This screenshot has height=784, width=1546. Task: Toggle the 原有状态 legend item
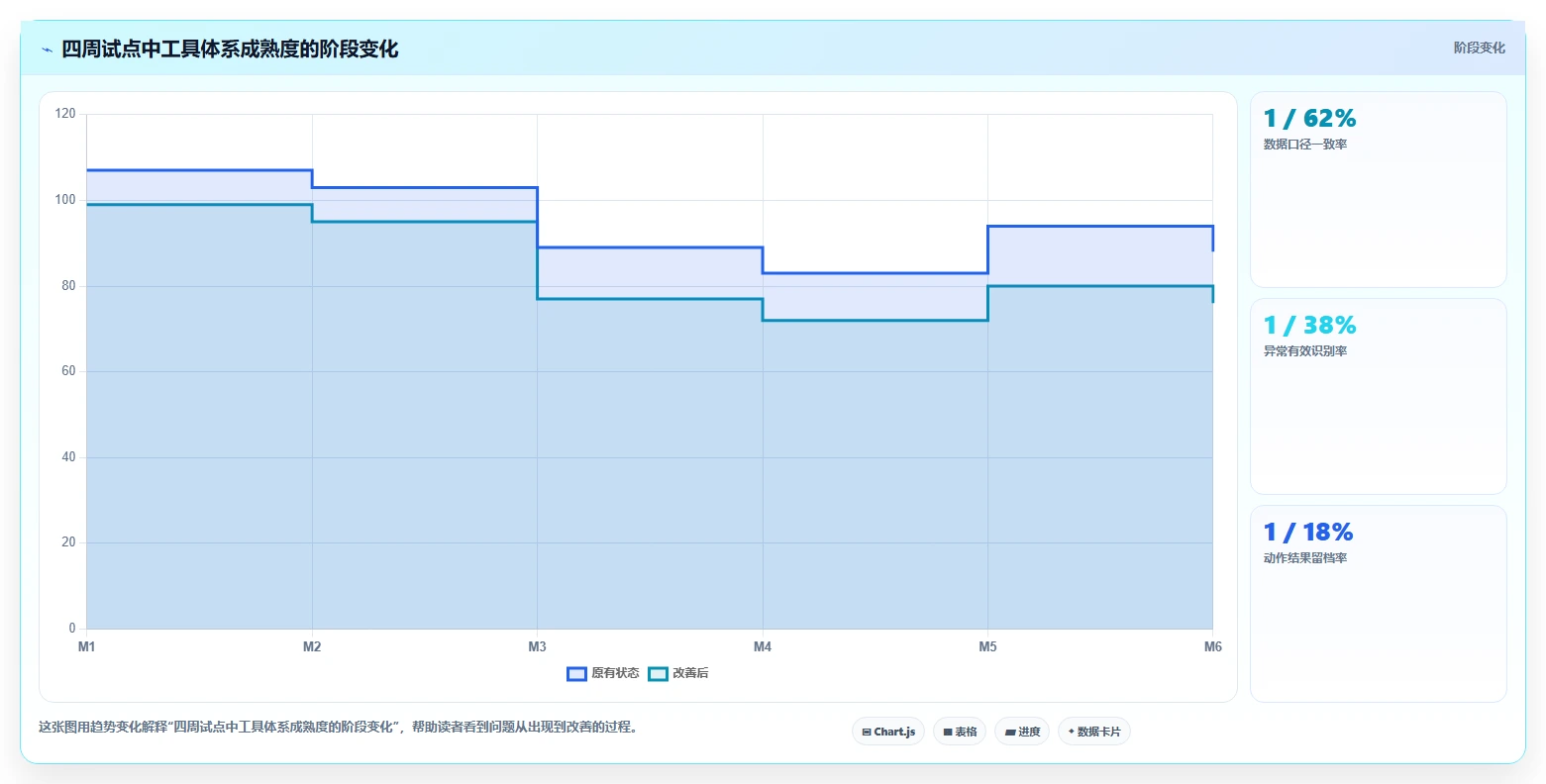[603, 673]
